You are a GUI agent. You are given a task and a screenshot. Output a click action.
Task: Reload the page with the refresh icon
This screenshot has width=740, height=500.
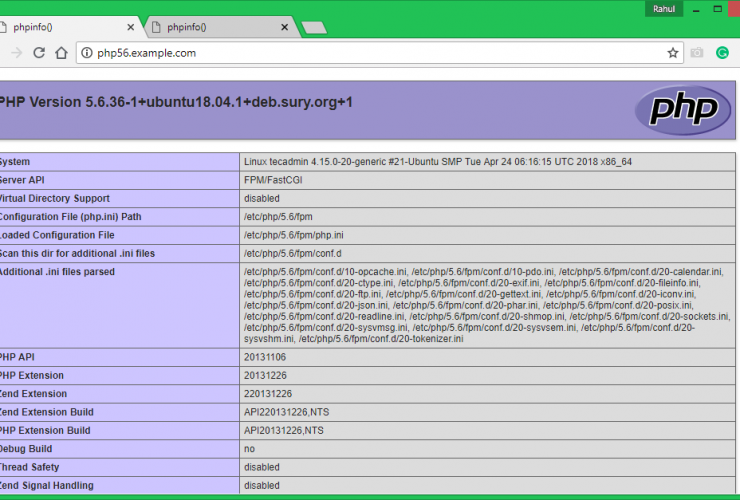click(x=39, y=53)
